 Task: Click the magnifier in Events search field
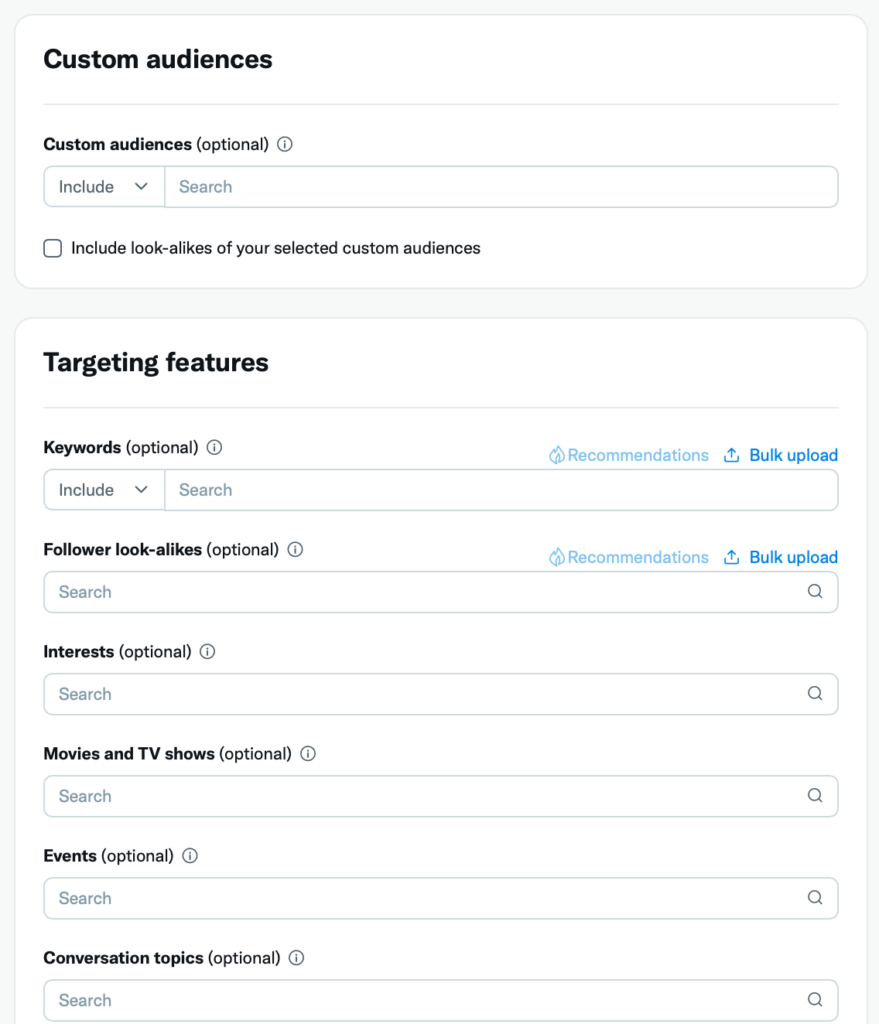click(x=815, y=897)
